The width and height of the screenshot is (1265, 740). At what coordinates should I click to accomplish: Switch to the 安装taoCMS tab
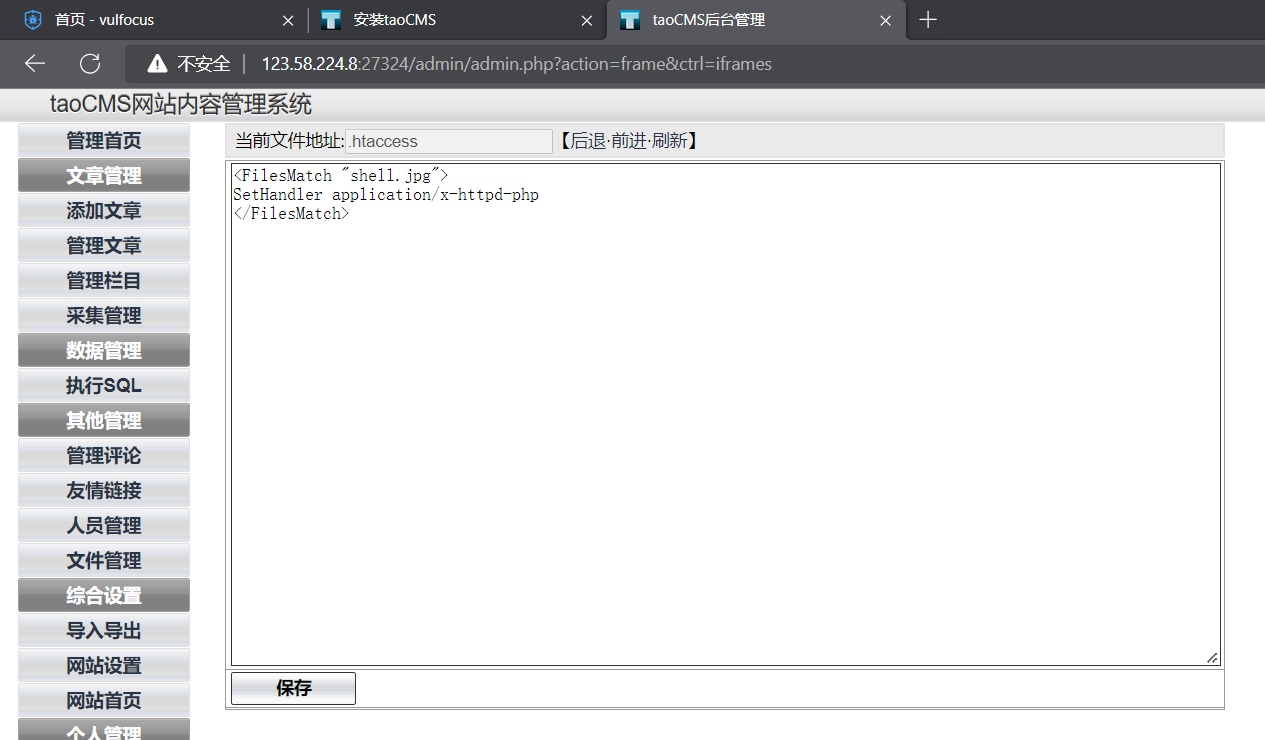(x=456, y=20)
